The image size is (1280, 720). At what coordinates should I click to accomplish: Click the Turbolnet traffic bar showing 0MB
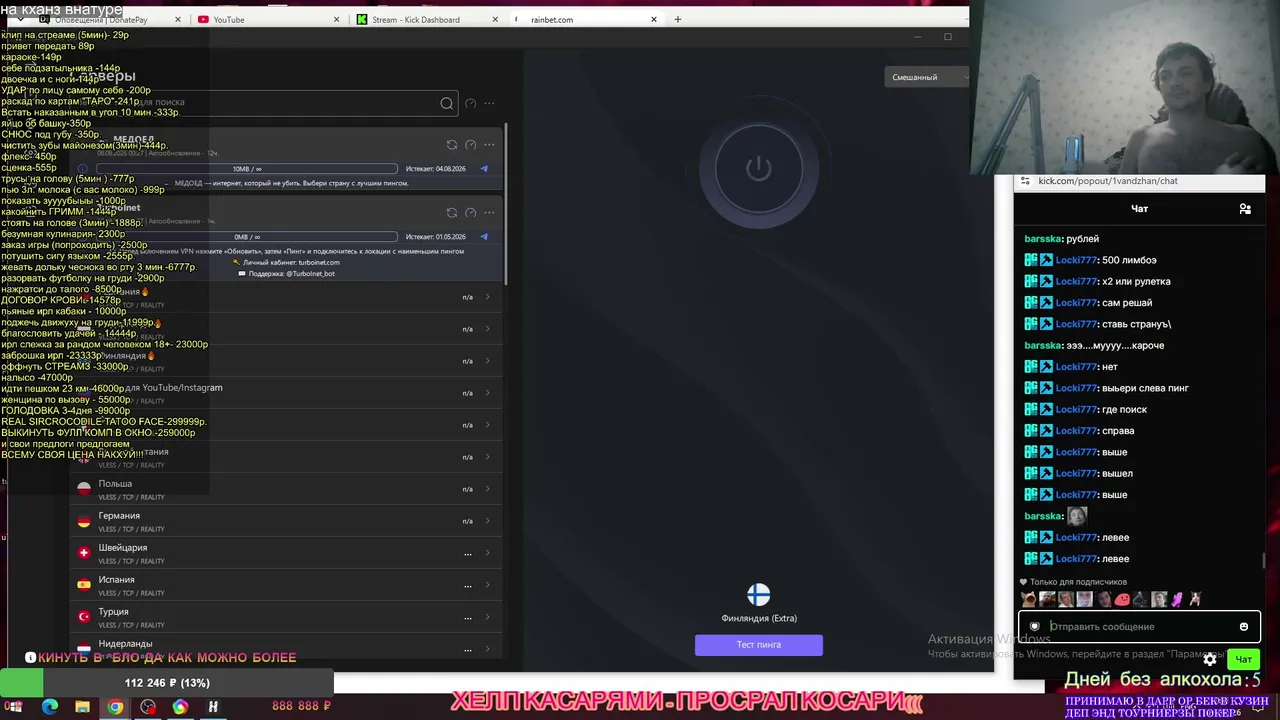point(247,237)
